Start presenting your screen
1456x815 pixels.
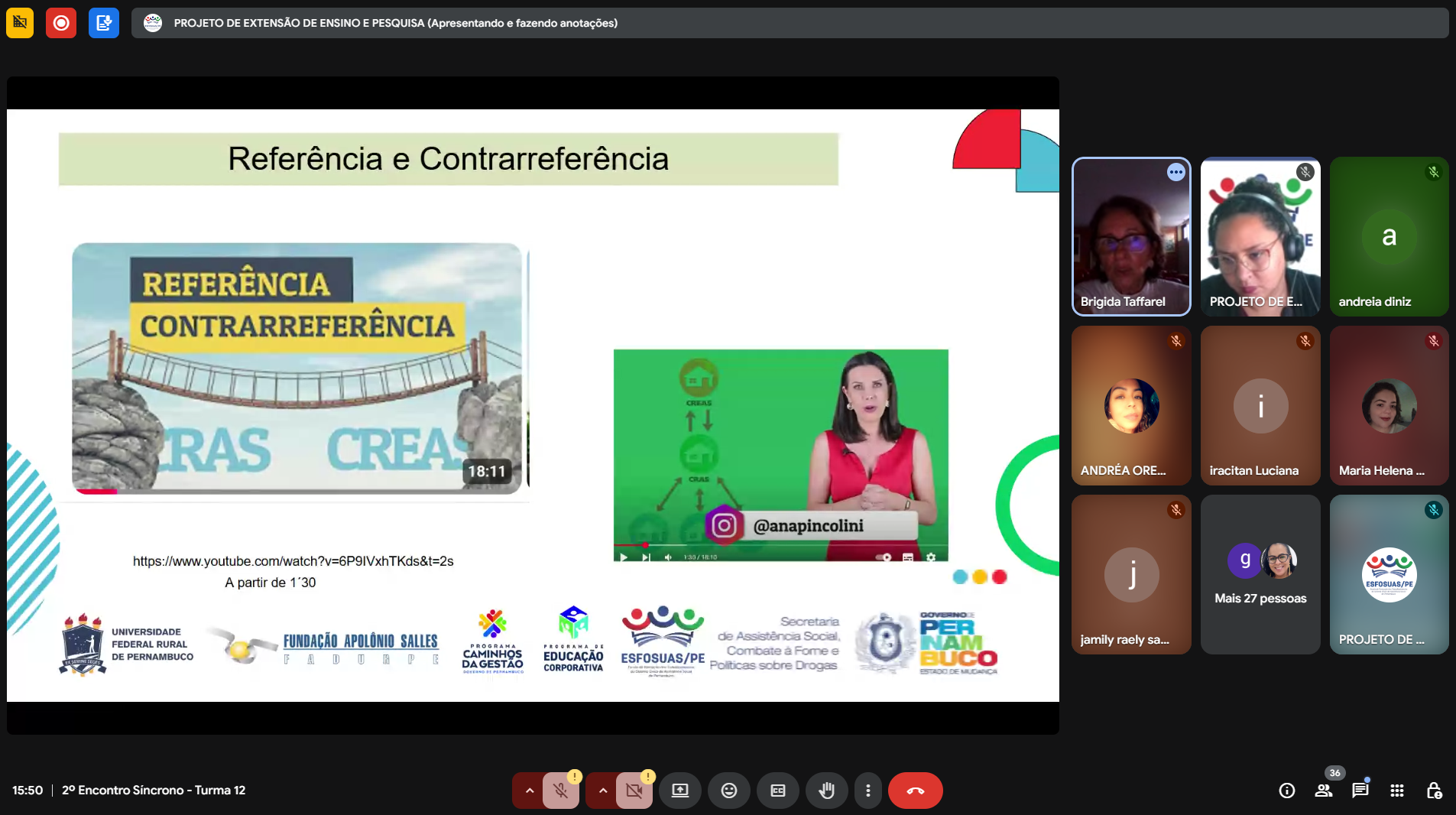[x=679, y=791]
